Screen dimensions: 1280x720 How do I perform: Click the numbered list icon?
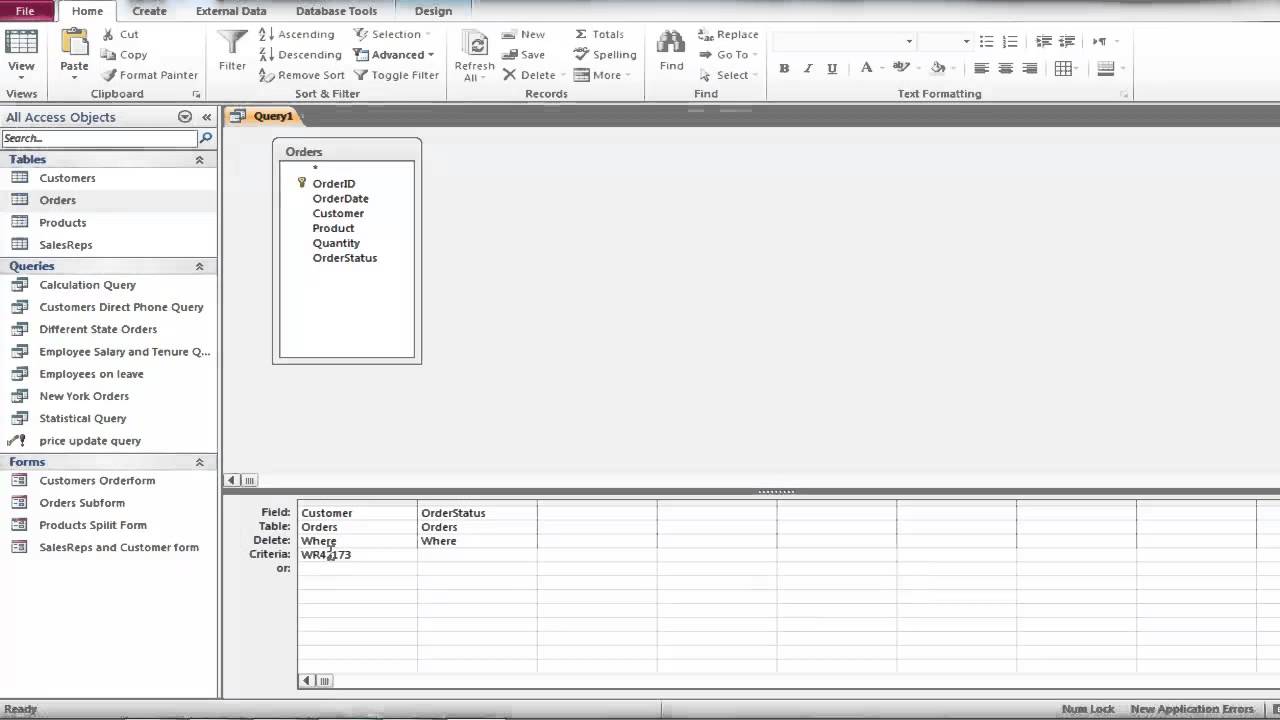(x=1010, y=41)
